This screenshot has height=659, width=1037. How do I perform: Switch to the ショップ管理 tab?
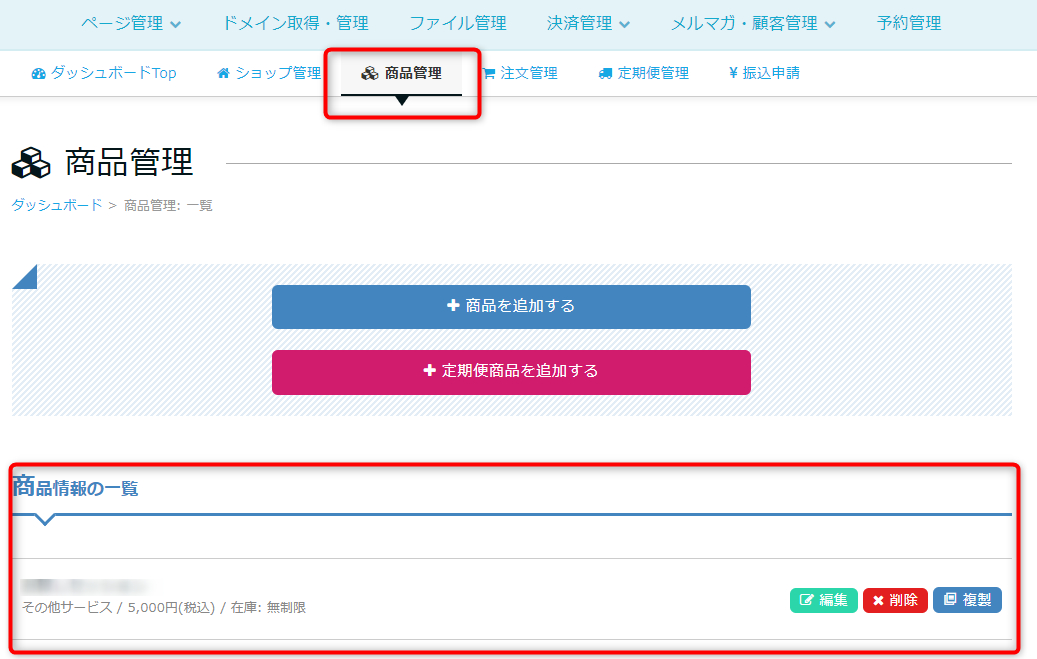pyautogui.click(x=269, y=73)
